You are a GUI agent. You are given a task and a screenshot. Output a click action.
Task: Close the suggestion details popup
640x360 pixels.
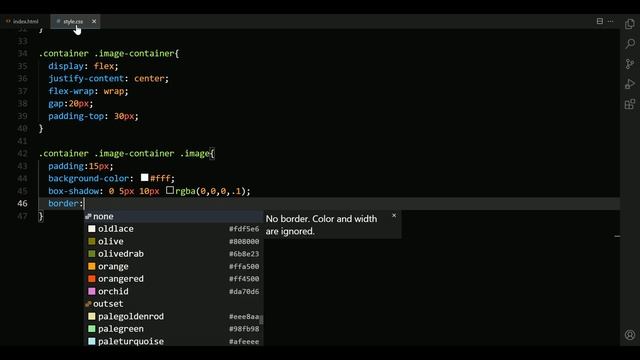pos(394,216)
